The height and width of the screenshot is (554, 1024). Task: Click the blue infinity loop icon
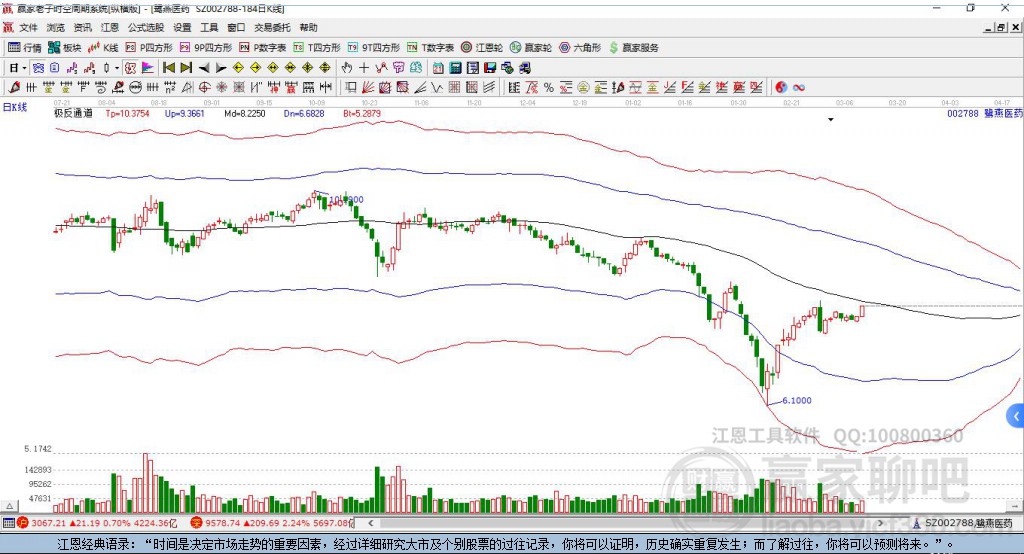point(798,88)
